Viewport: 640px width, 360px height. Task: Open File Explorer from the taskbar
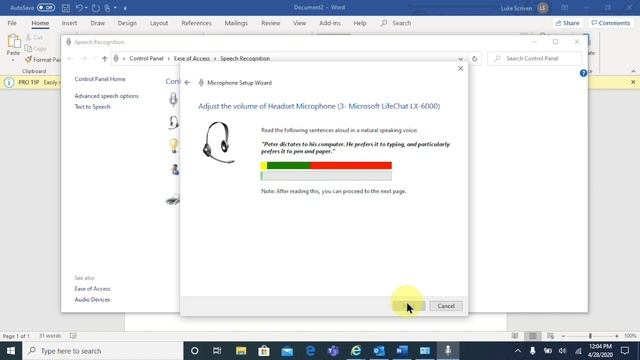tap(241, 351)
